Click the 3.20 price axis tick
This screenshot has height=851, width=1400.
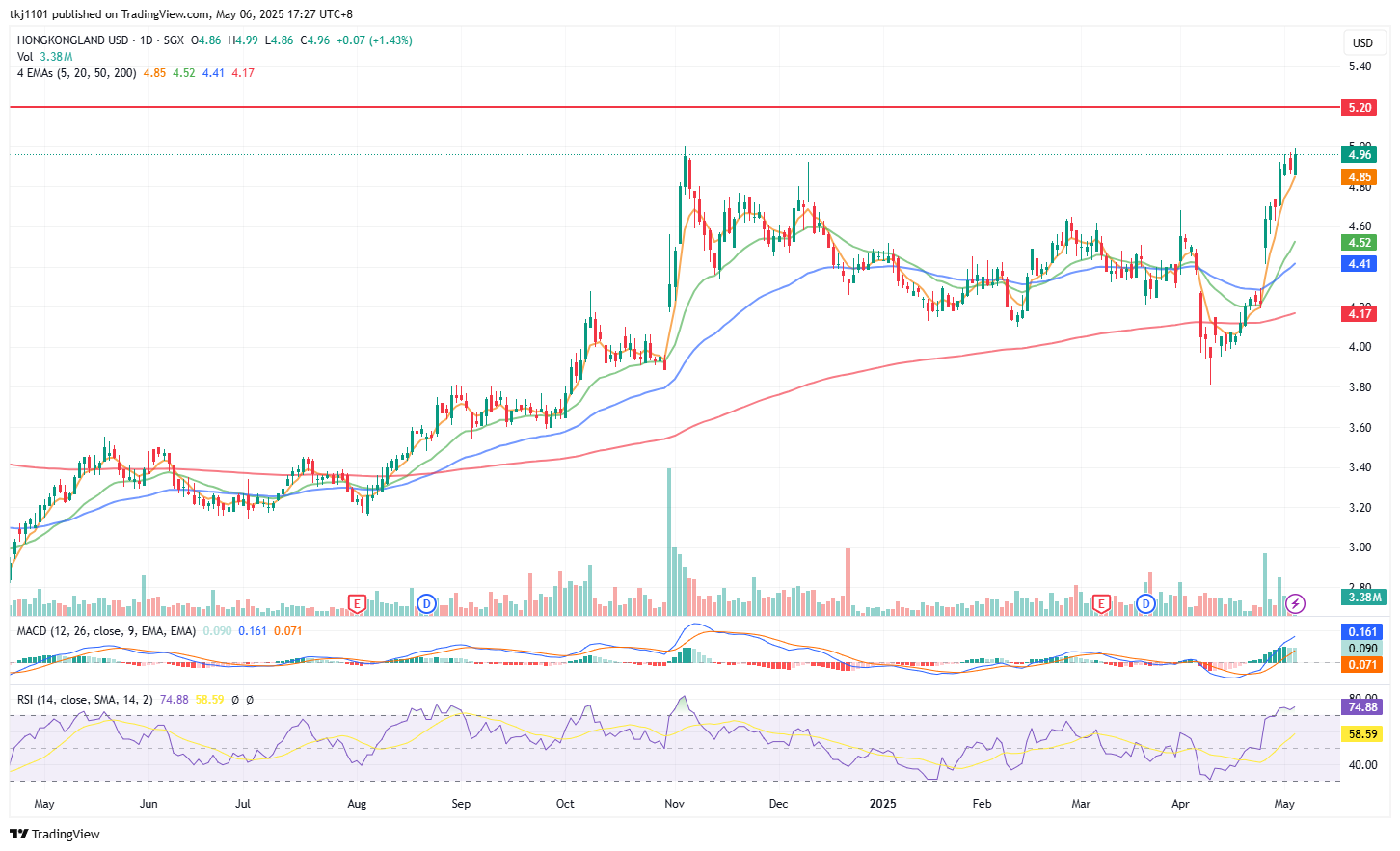tap(1360, 507)
